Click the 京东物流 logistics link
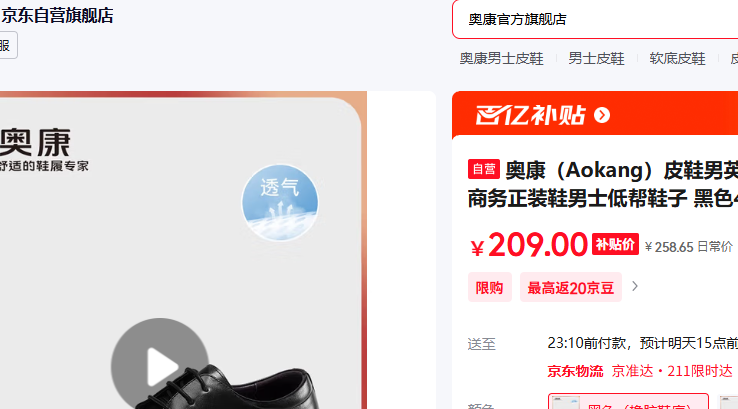This screenshot has height=409, width=738. [x=575, y=371]
